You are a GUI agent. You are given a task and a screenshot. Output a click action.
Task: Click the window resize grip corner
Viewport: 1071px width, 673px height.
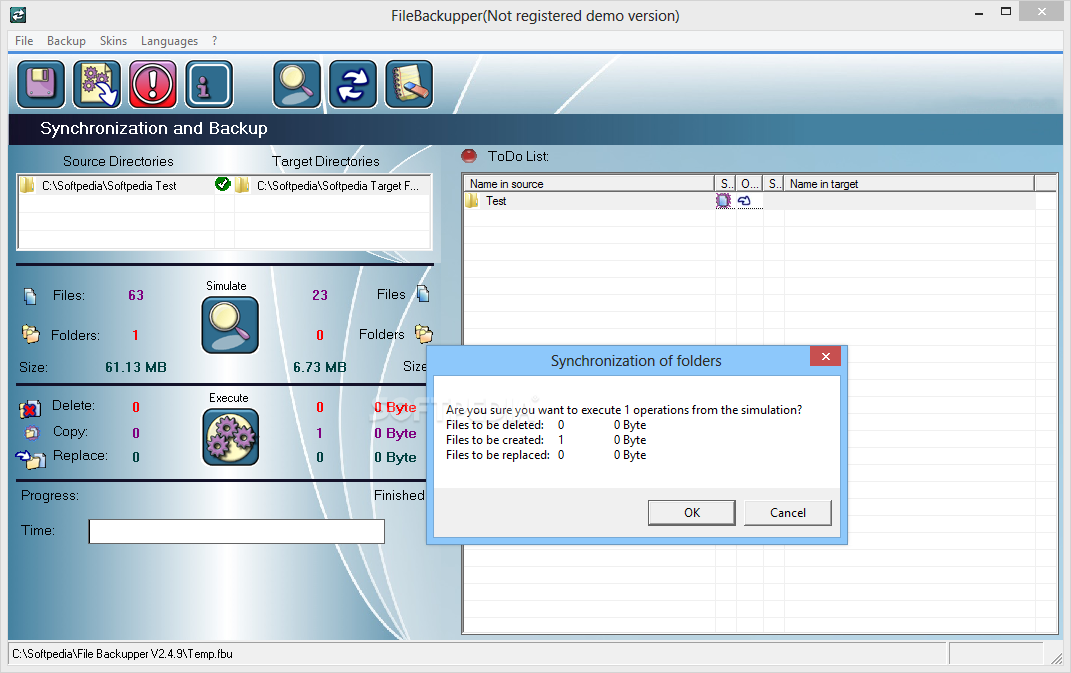[x=1057, y=658]
